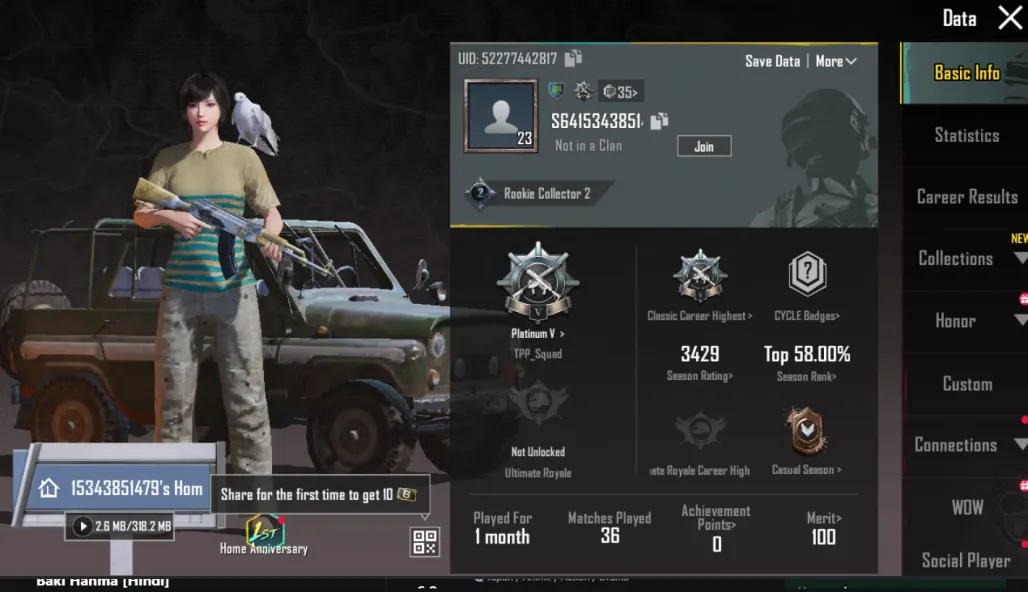
Task: View the Platinum V tier emblem
Action: coord(538,282)
